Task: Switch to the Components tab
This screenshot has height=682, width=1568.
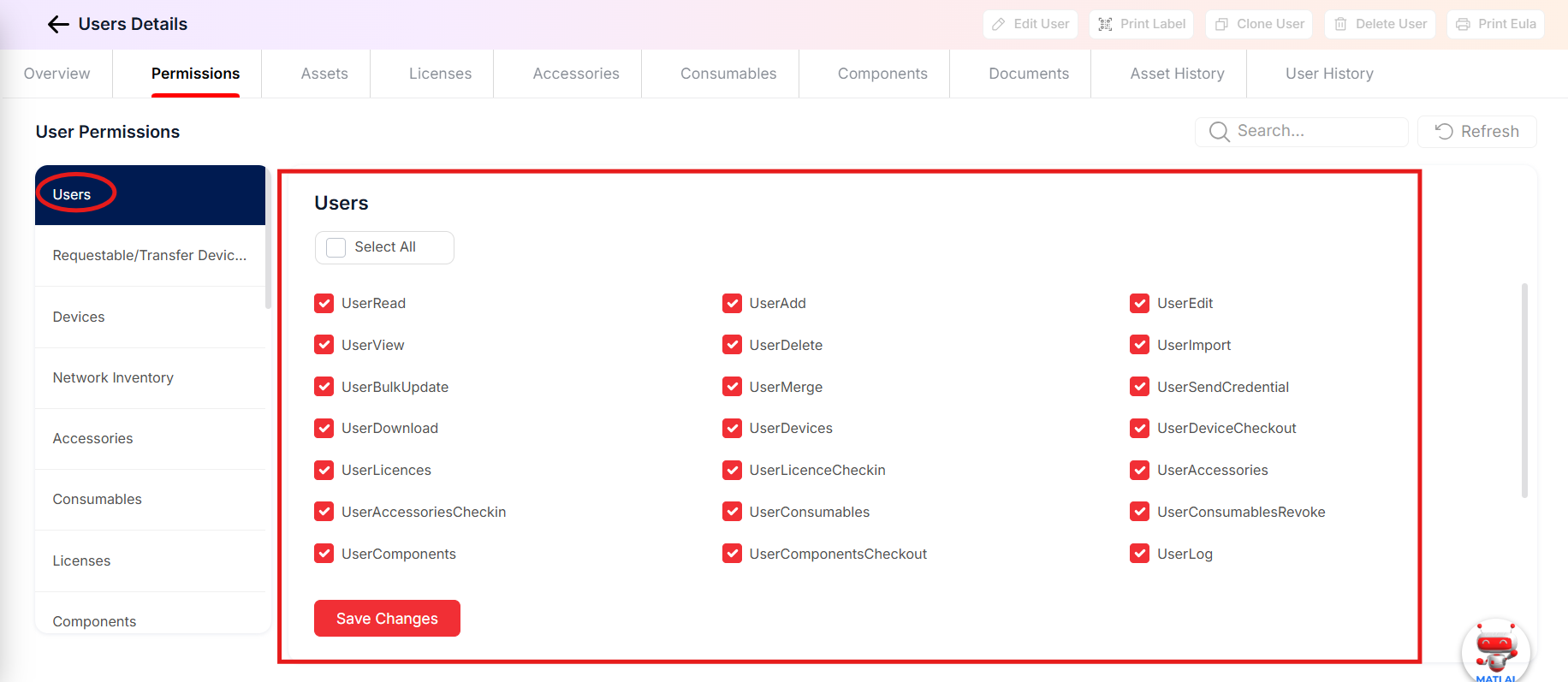Action: click(x=882, y=74)
